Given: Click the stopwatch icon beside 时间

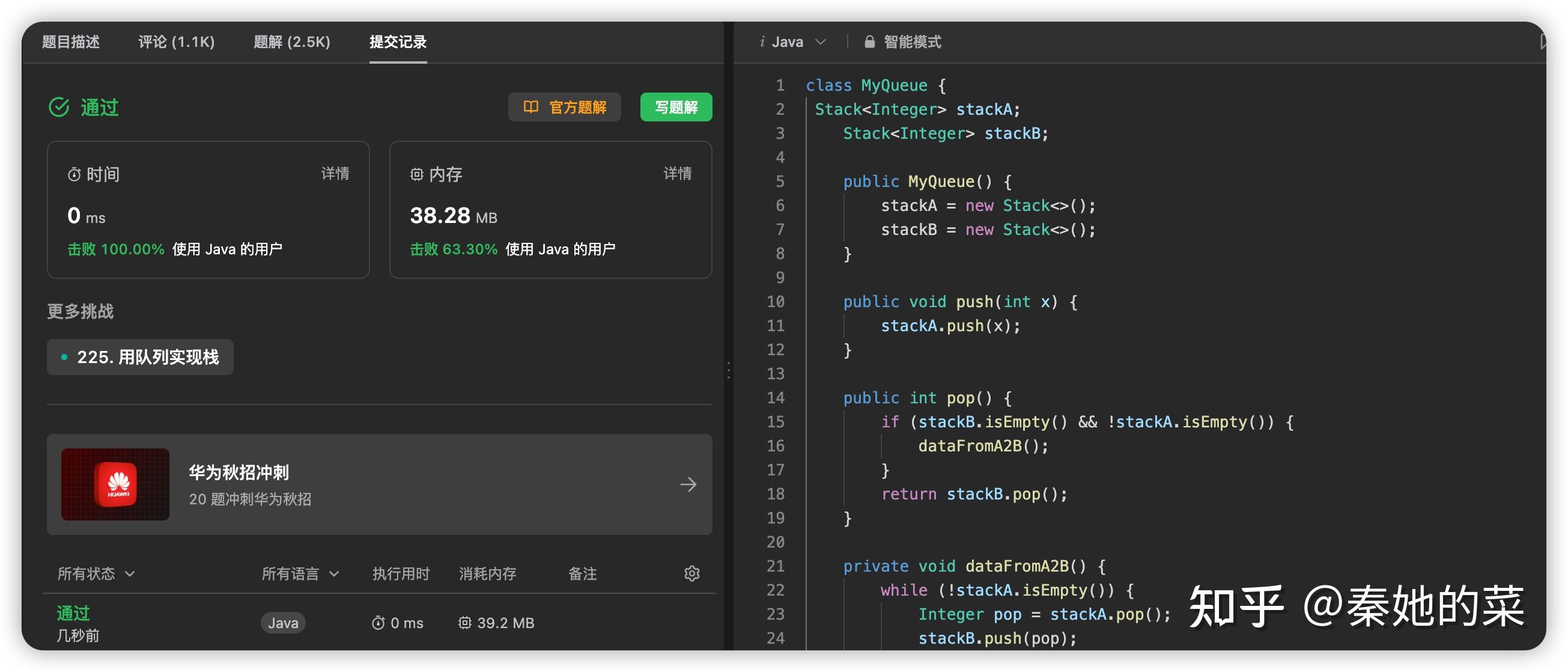Looking at the screenshot, I should pyautogui.click(x=74, y=175).
